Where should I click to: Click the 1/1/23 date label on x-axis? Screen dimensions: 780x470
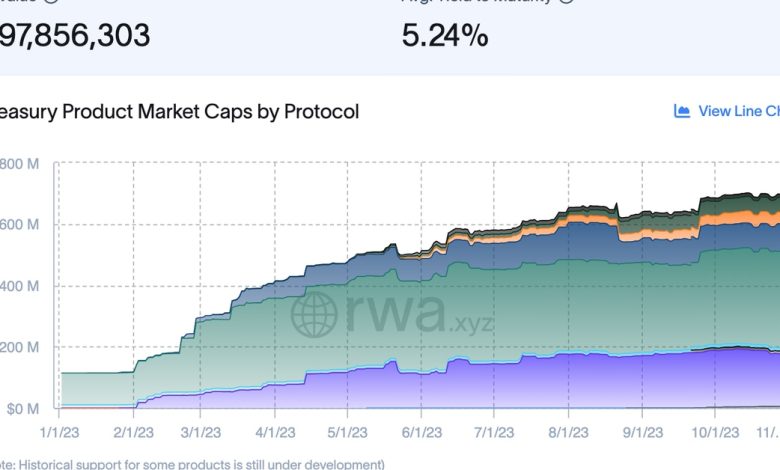[x=58, y=432]
